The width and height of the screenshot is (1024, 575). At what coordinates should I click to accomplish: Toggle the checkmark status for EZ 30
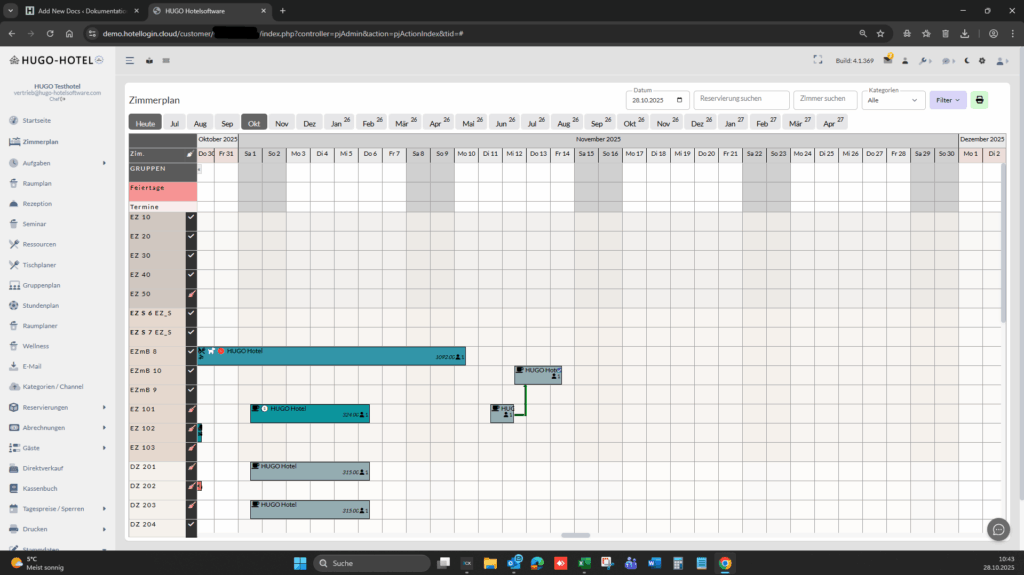click(x=191, y=255)
